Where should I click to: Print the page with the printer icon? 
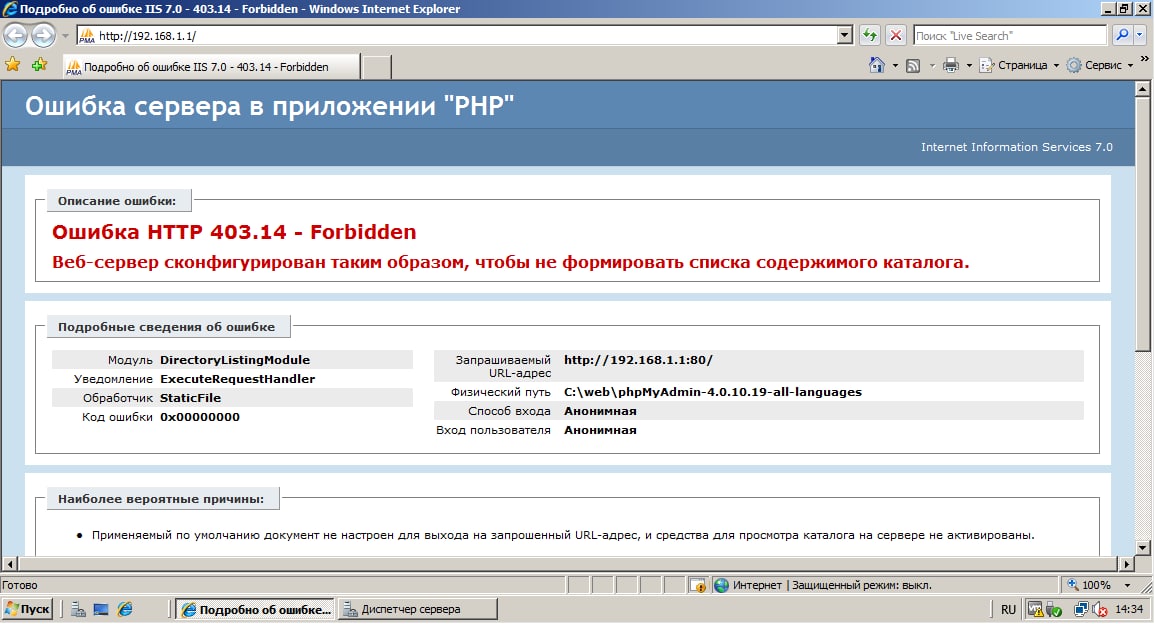(951, 66)
